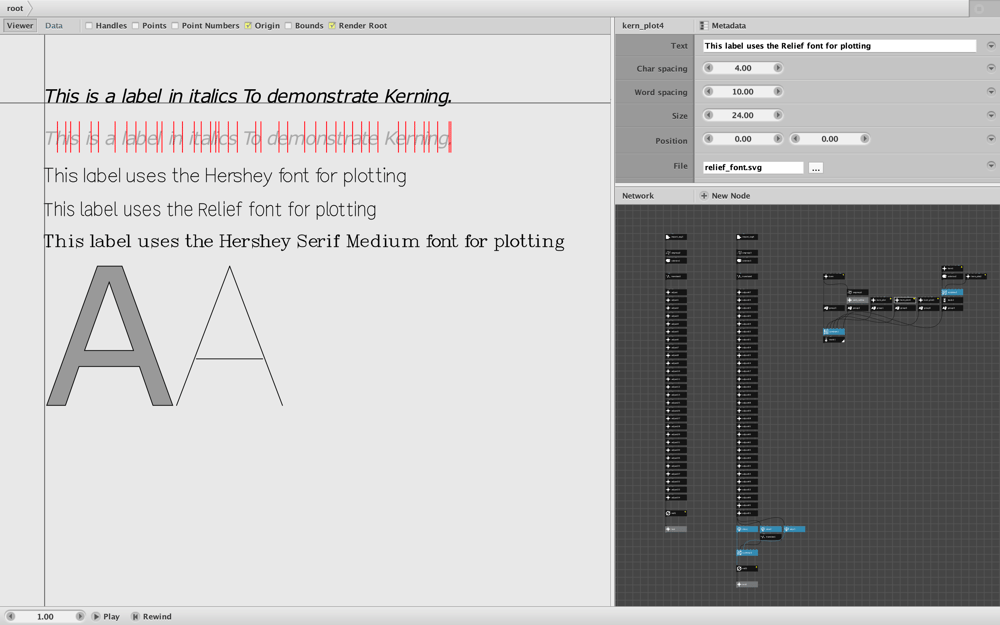
Task: Step frame number forward with right arrow
Action: tap(79, 616)
